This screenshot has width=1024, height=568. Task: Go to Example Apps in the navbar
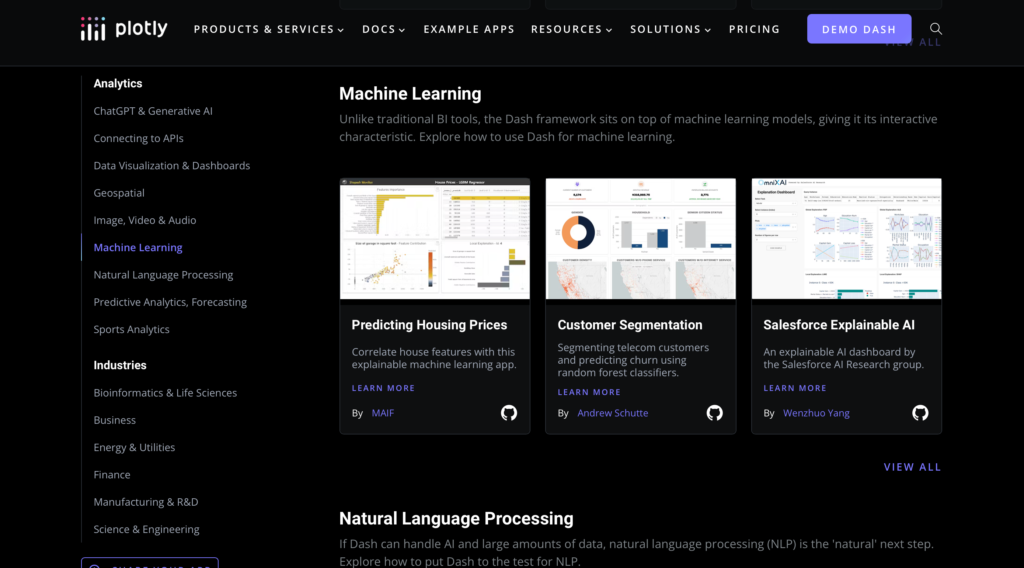coord(468,29)
